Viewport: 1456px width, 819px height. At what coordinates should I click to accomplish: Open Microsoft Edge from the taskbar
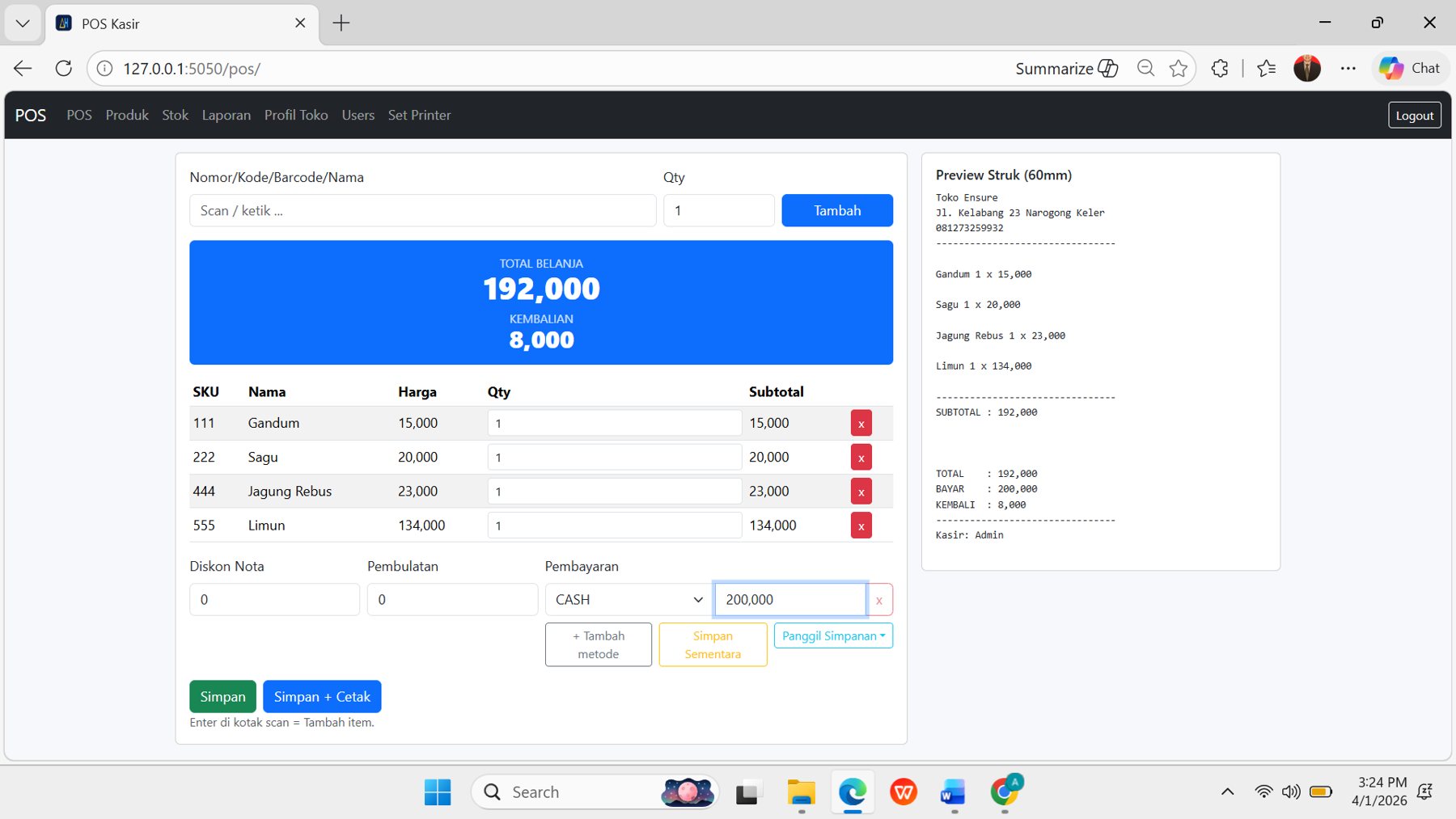(852, 792)
